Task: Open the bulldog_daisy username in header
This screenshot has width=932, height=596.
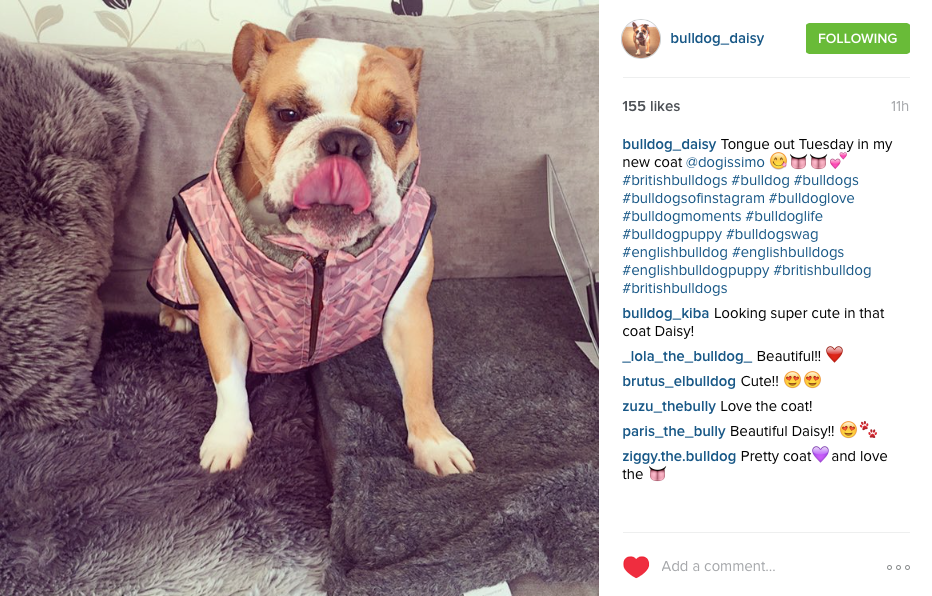Action: 717,38
